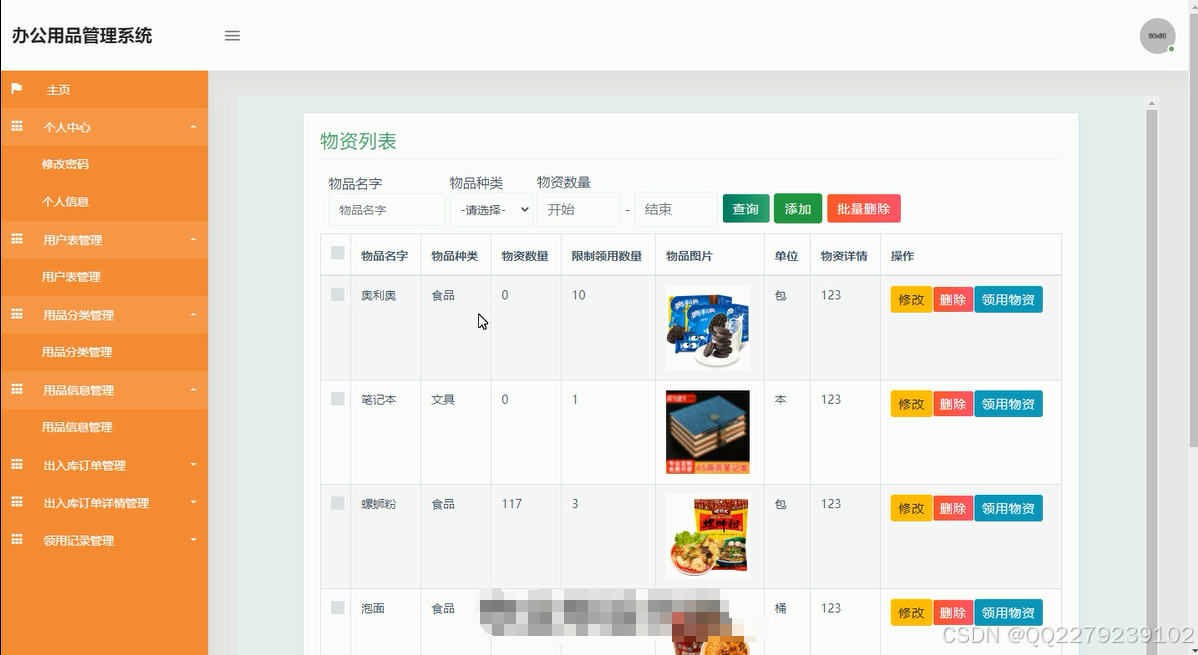
Task: Click the grid icon next to 用户表管理
Action: pyautogui.click(x=14, y=239)
